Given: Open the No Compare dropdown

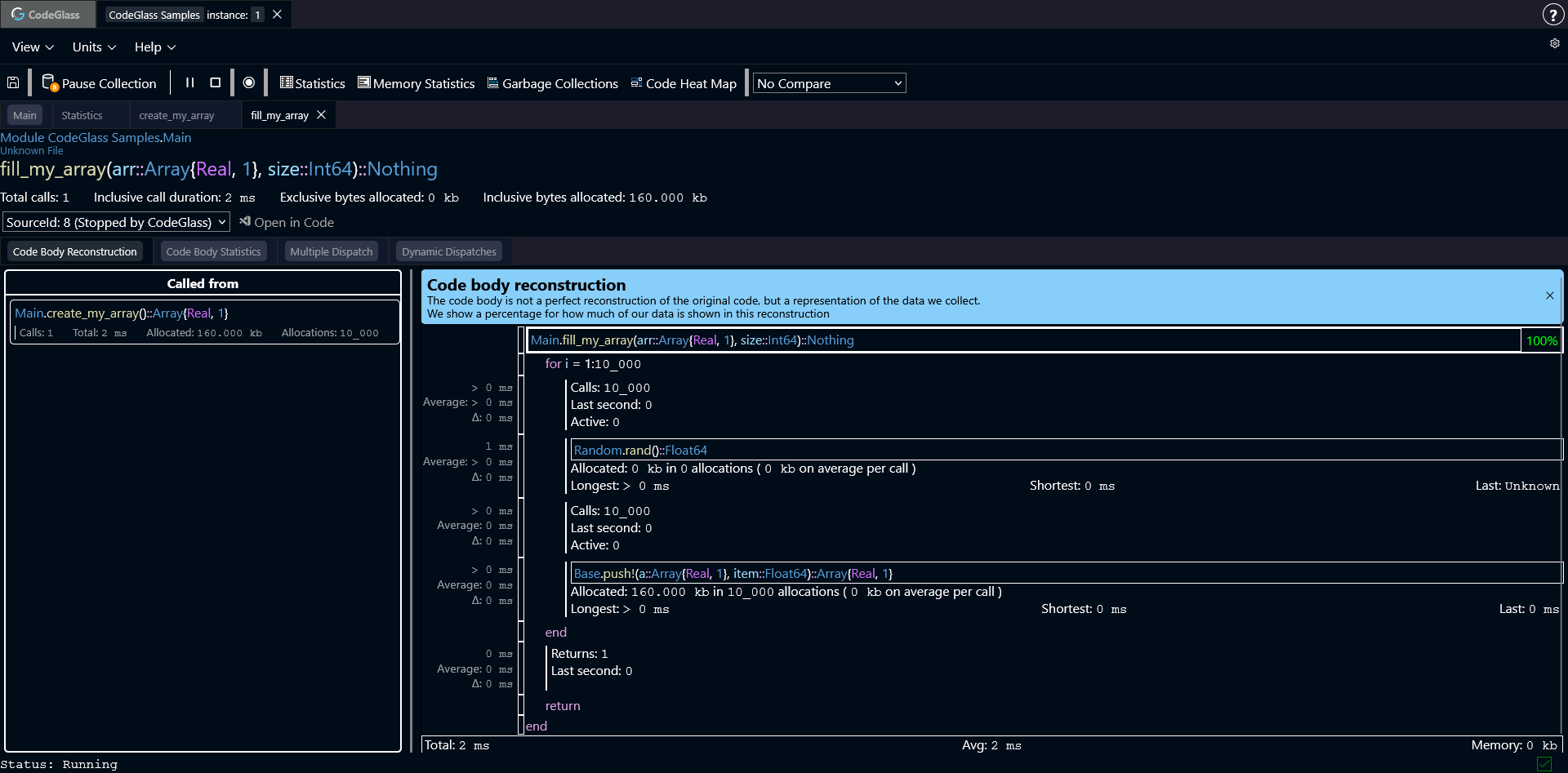Looking at the screenshot, I should tap(828, 82).
